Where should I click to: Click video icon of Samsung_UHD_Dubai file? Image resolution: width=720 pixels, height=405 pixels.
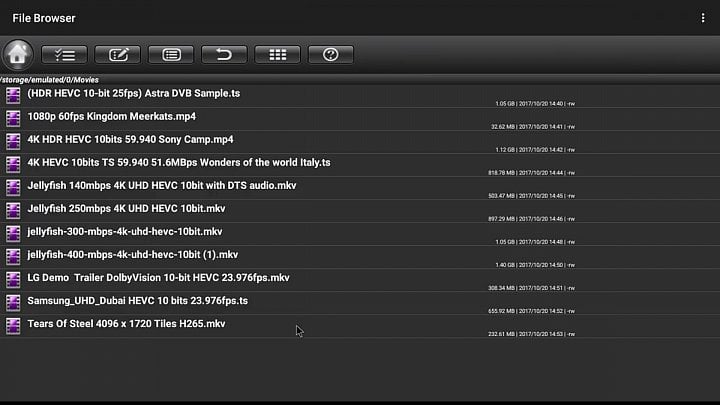[x=13, y=302]
